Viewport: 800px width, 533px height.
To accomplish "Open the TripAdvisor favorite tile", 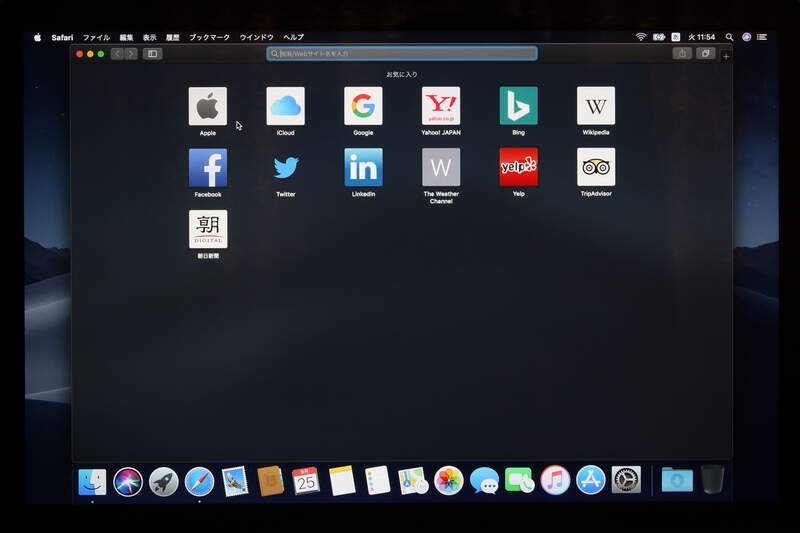I will (596, 167).
